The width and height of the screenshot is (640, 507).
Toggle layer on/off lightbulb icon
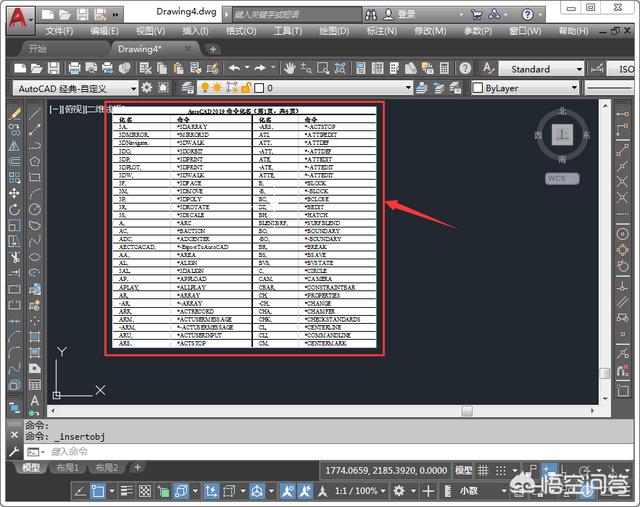pos(205,87)
